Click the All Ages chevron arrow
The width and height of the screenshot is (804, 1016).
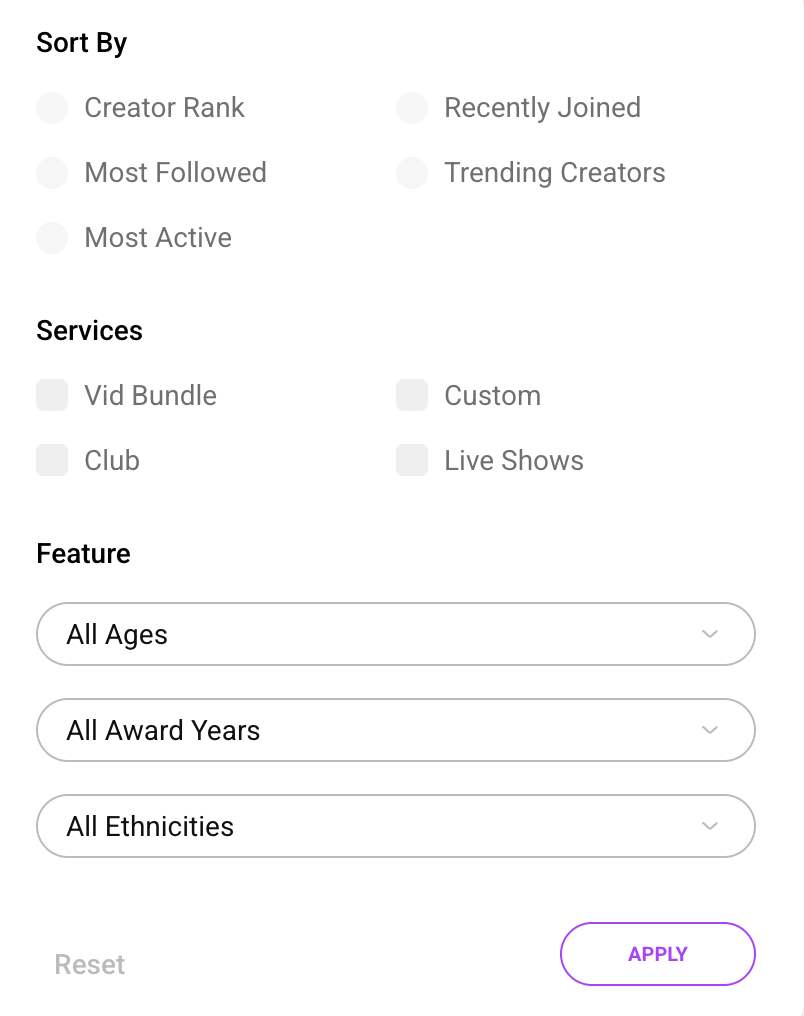(710, 634)
